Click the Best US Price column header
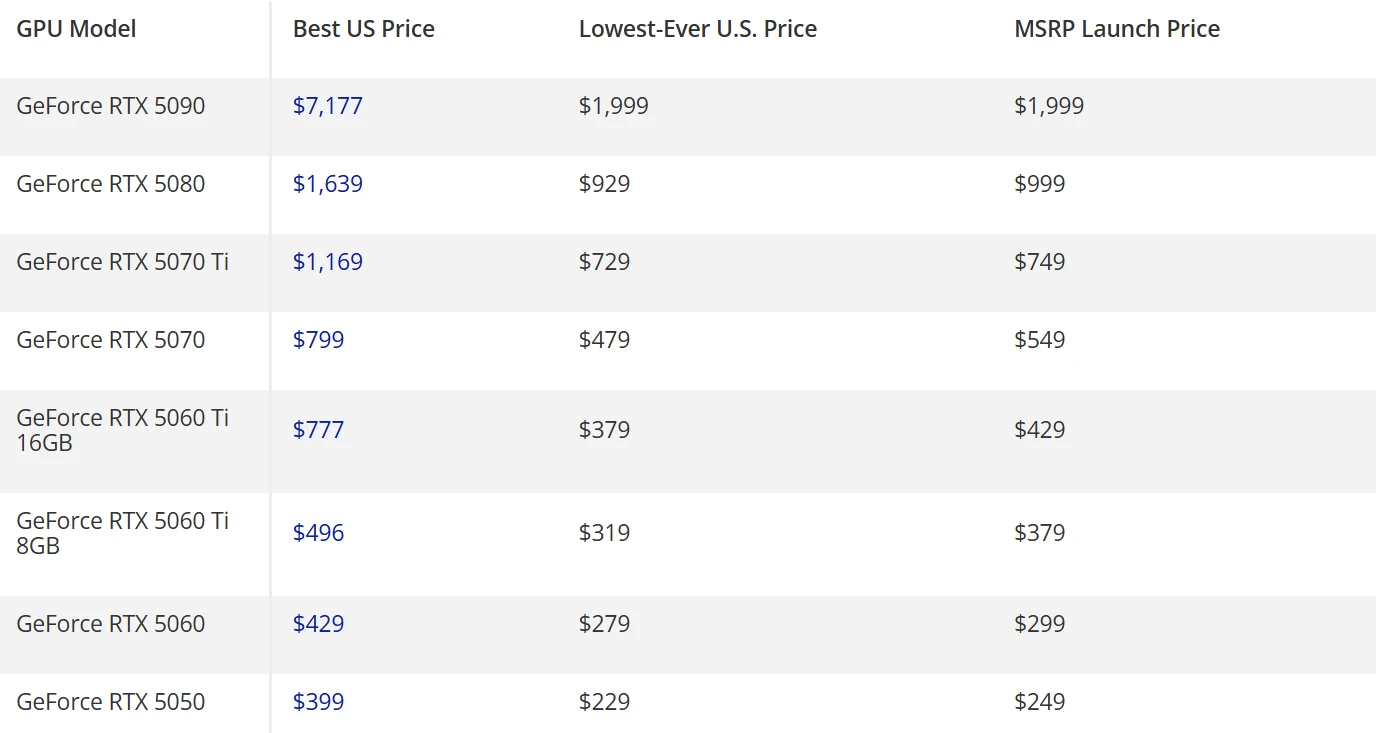Image resolution: width=1376 pixels, height=733 pixels. (x=364, y=29)
